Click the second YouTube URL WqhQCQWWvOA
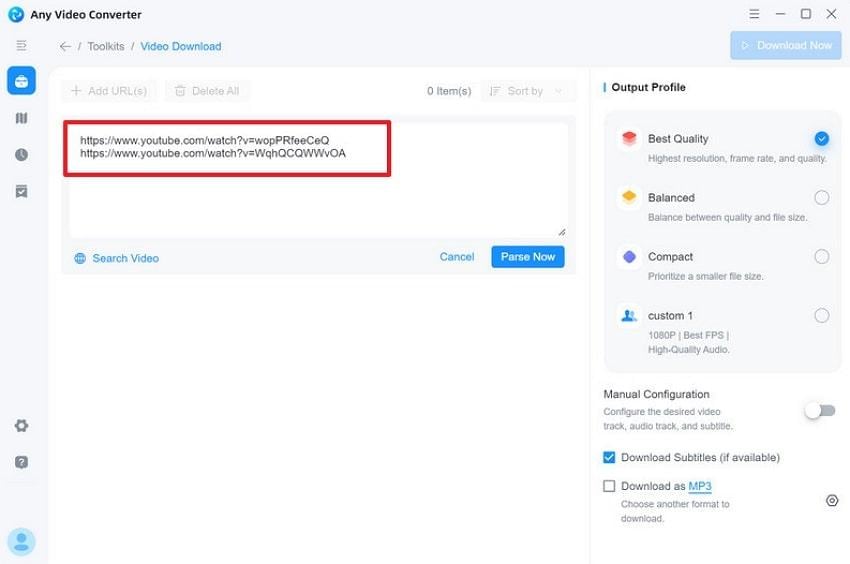Screen dimensions: 850x564 point(212,153)
